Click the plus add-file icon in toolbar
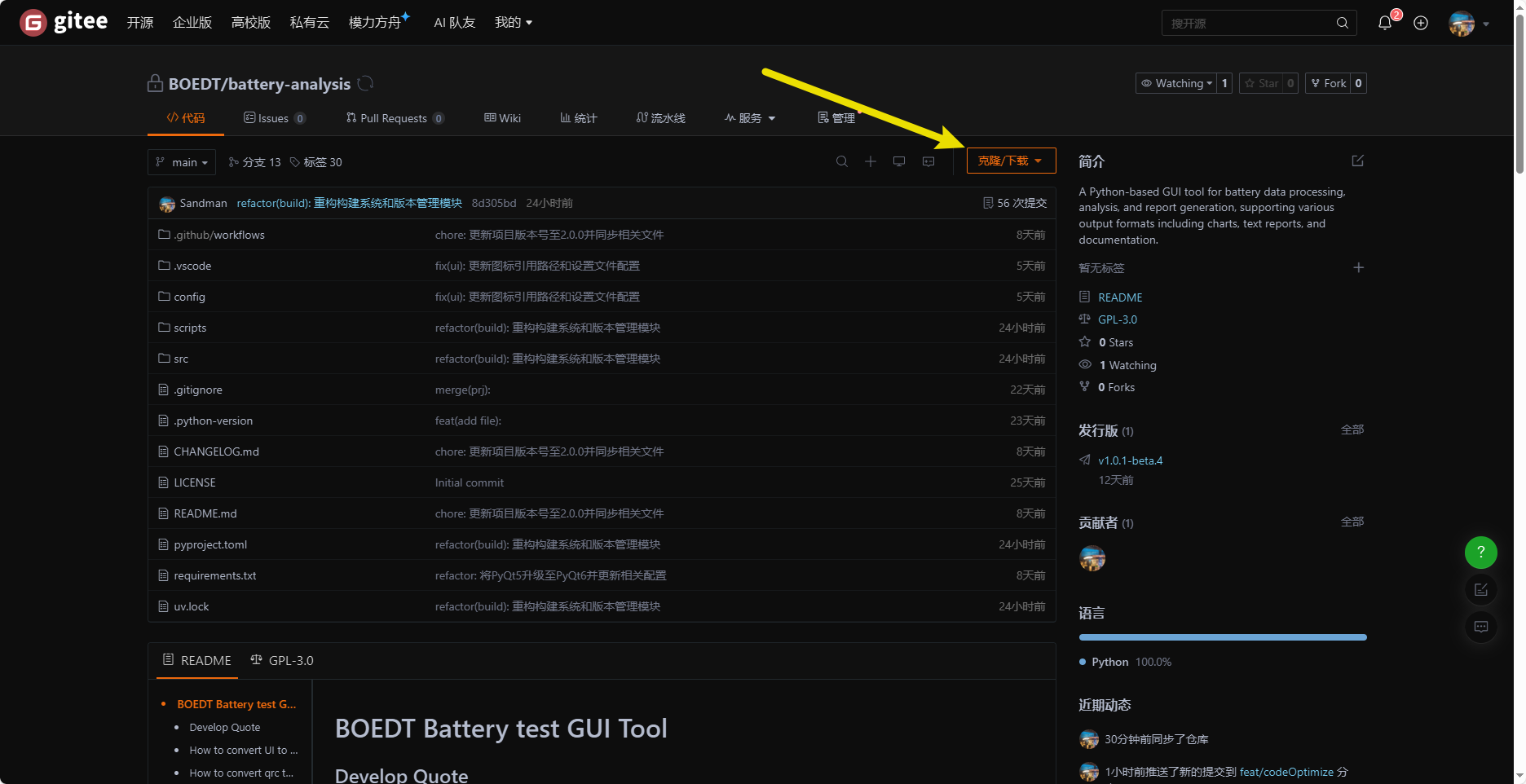Image resolution: width=1526 pixels, height=784 pixels. (x=871, y=161)
